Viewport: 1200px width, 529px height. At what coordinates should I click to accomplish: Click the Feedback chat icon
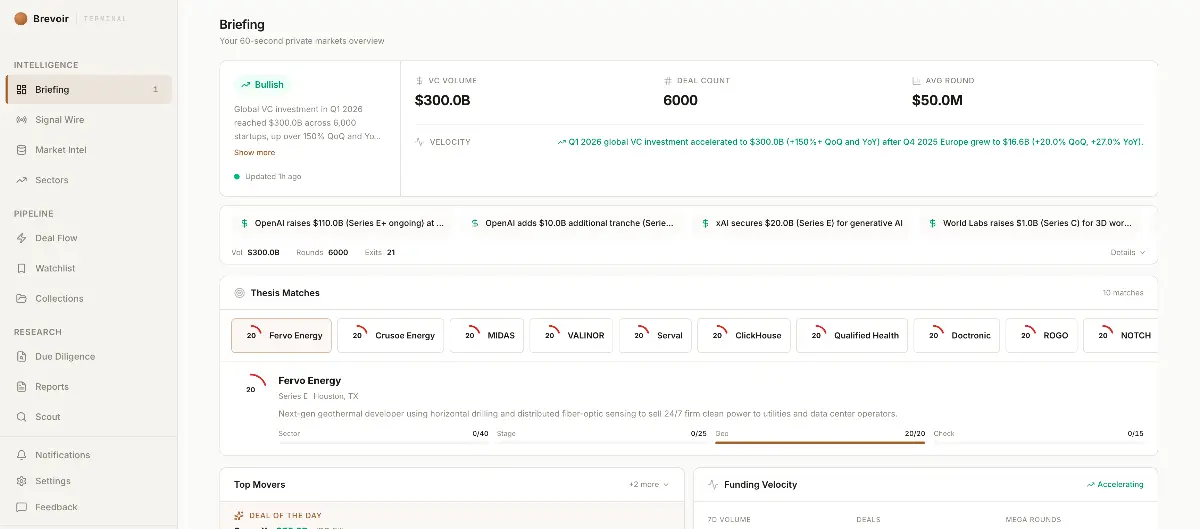[x=22, y=506]
